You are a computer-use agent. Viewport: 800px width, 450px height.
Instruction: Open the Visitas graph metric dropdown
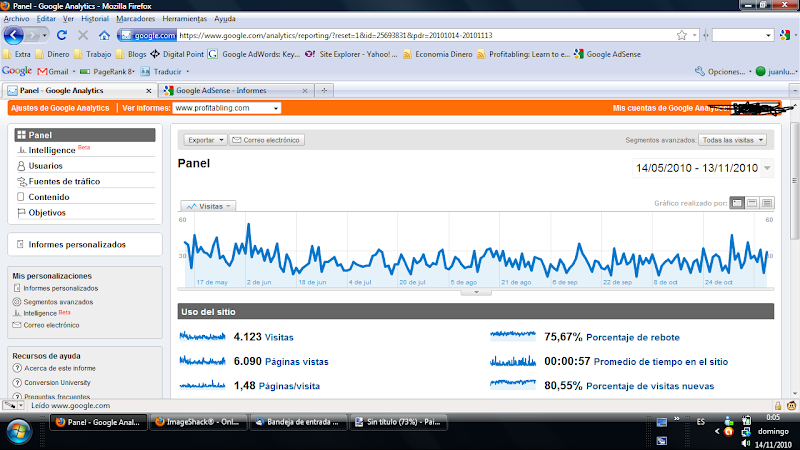pyautogui.click(x=208, y=206)
